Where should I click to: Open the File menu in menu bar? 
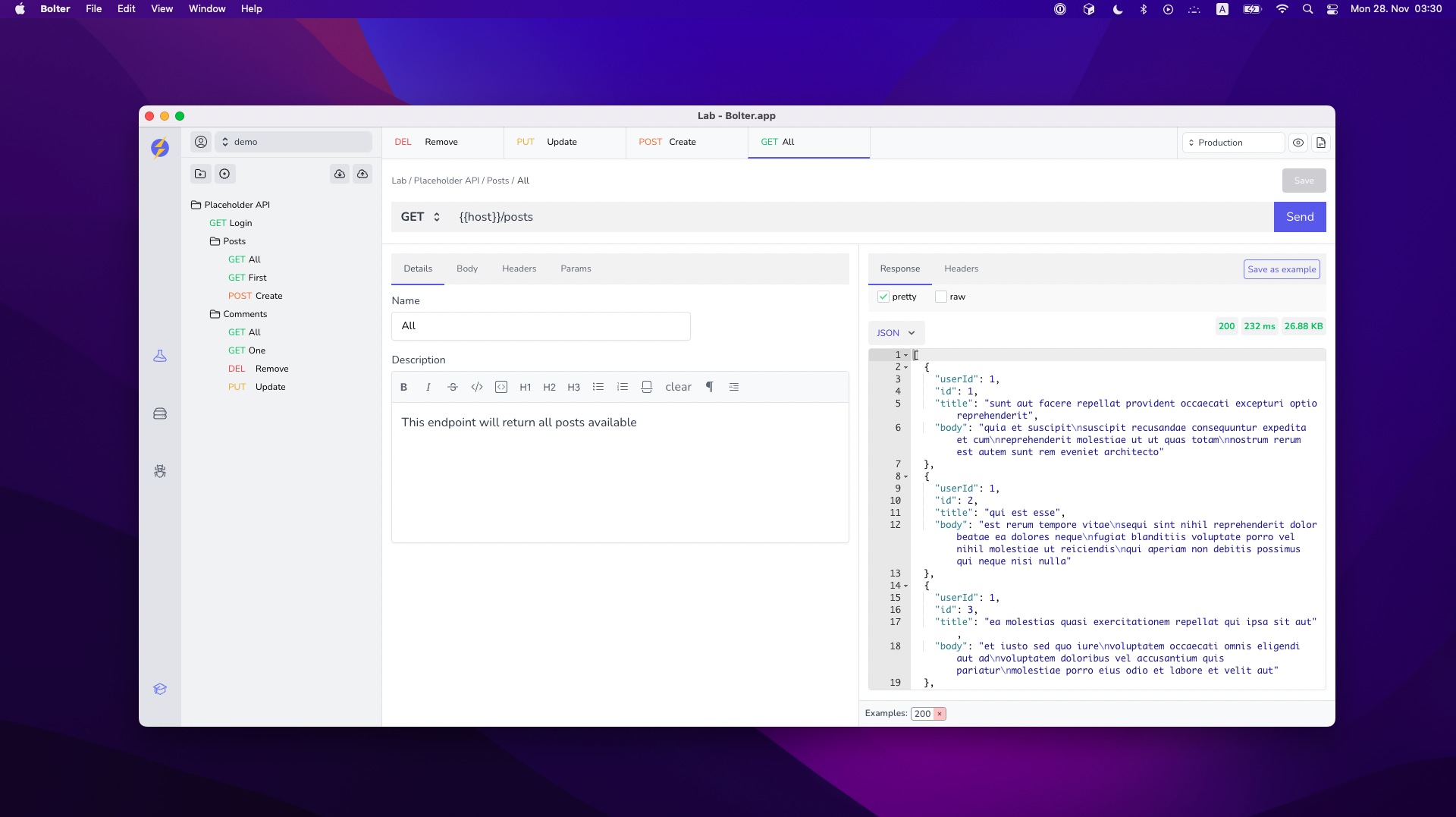point(94,9)
